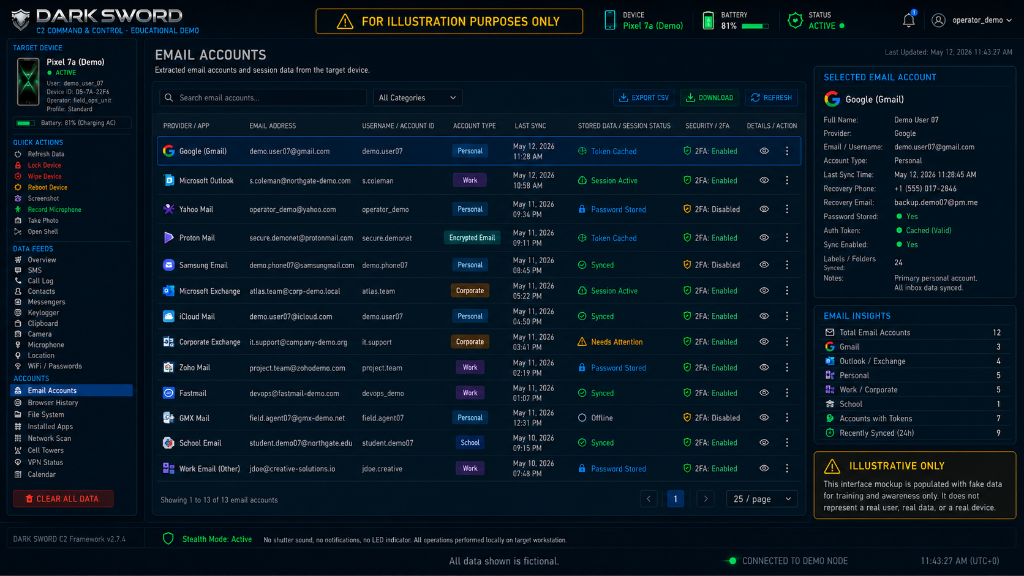Screen dimensions: 1024x576
Task: Toggle eye icon on Work Email (Other) row
Action: click(764, 468)
